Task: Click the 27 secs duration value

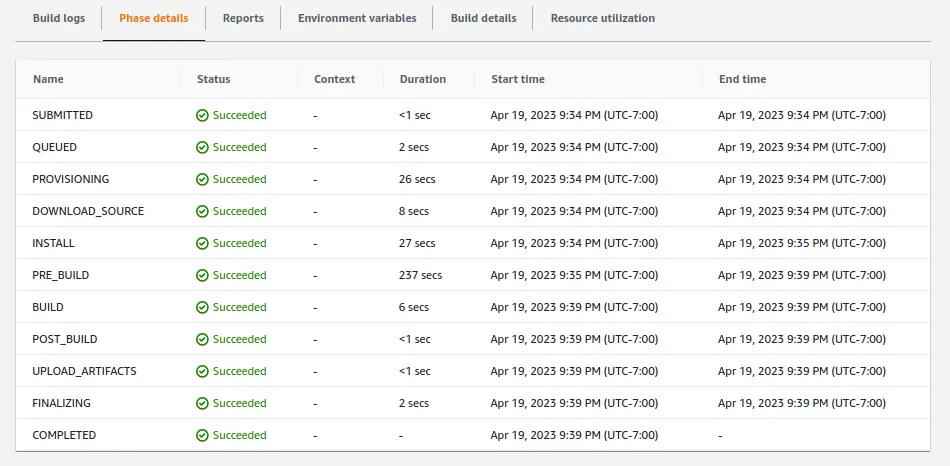Action: point(417,244)
